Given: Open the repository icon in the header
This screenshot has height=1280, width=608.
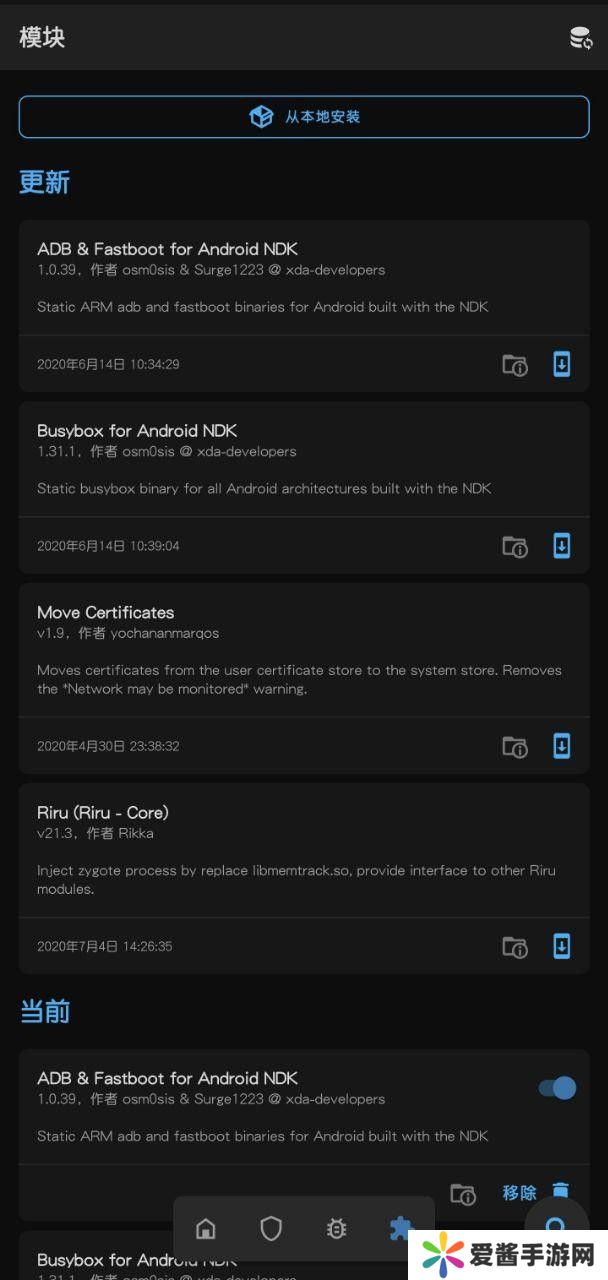Looking at the screenshot, I should pos(580,38).
